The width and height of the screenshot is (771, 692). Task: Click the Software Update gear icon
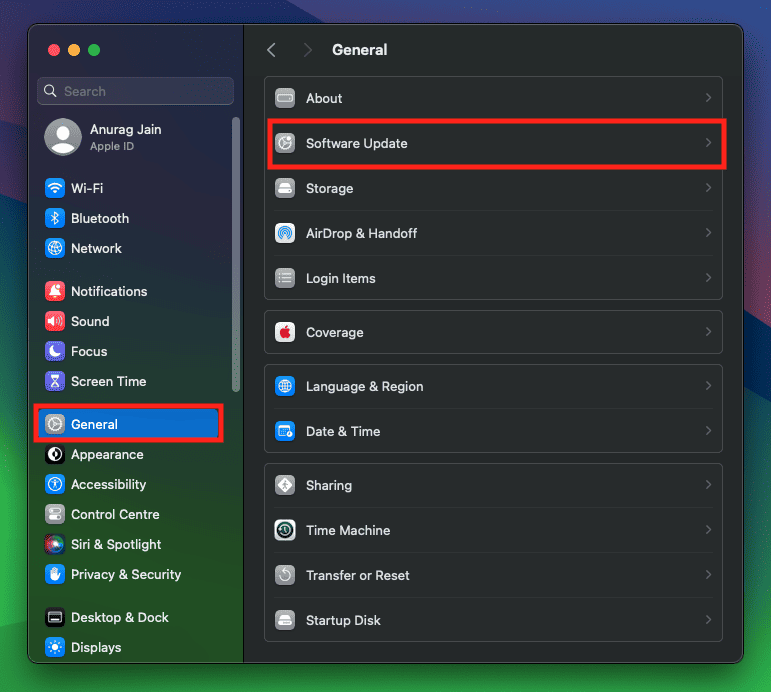(285, 143)
